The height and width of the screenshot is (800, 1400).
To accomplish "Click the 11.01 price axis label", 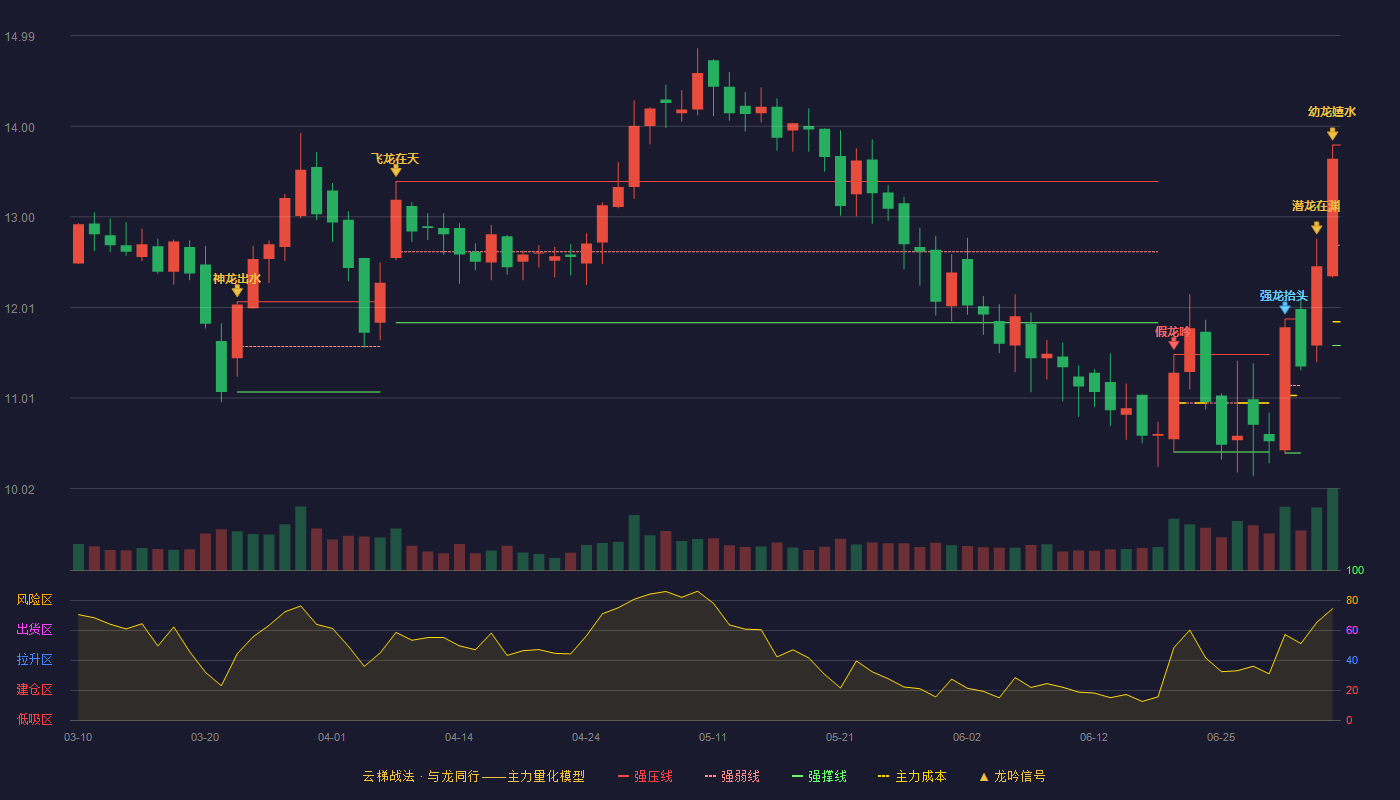I will pos(19,399).
